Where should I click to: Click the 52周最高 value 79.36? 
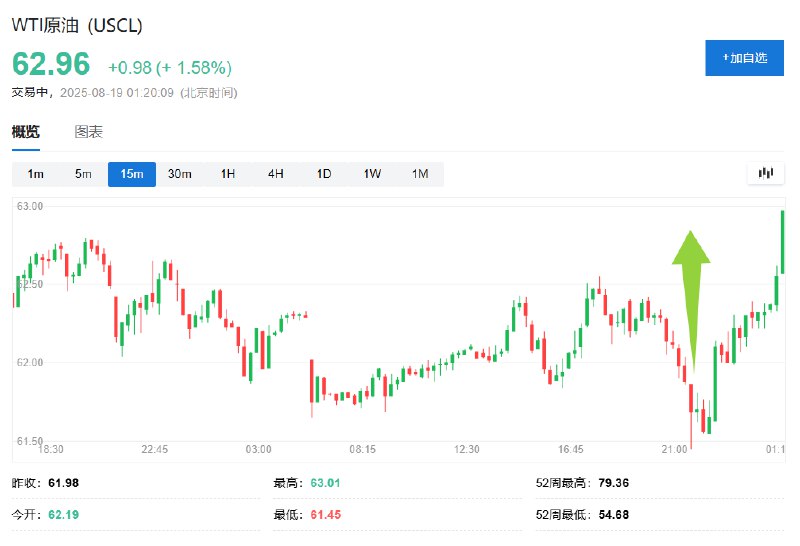click(x=613, y=483)
